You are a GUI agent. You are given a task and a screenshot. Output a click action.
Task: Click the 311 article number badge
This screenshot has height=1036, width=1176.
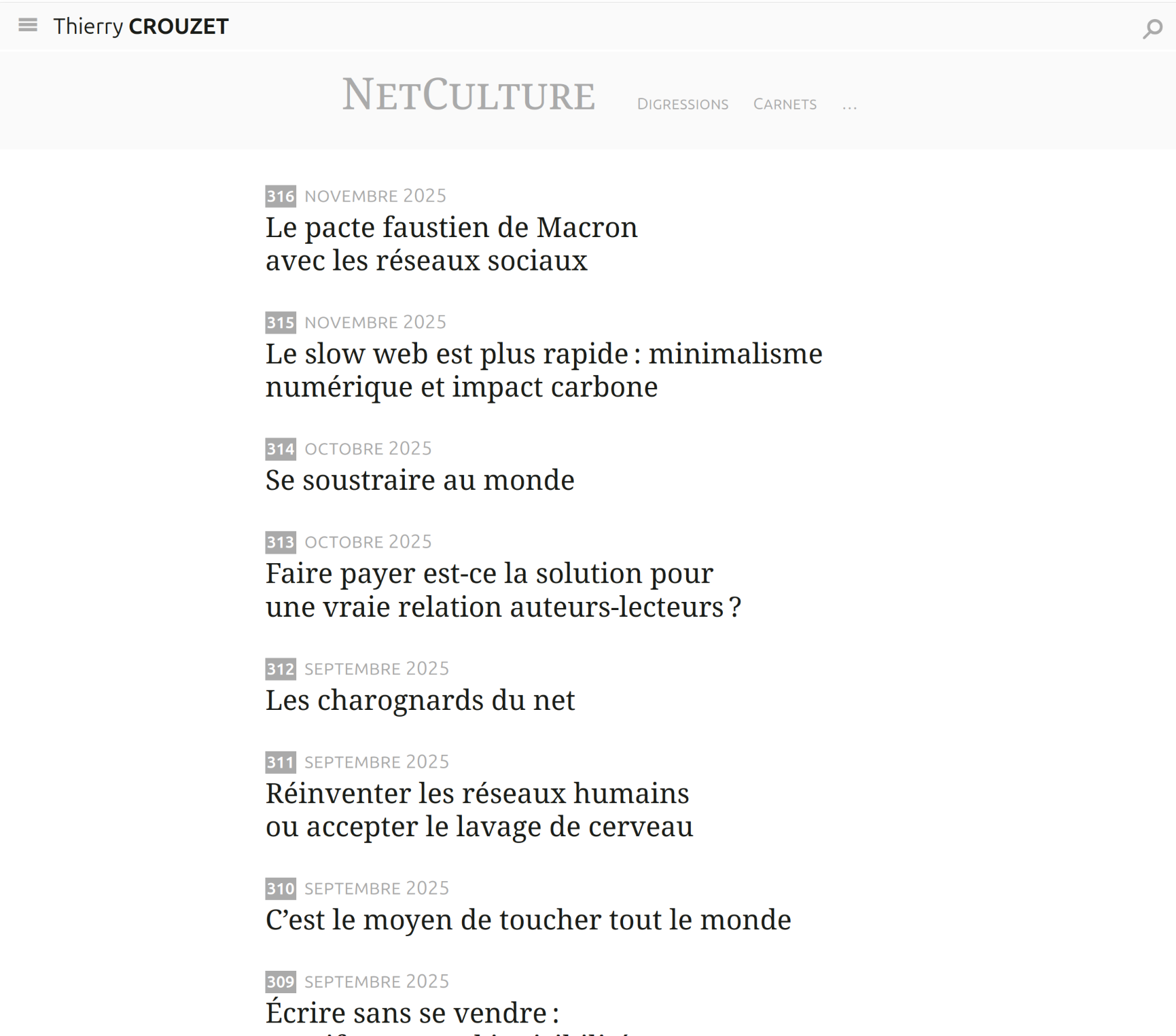(280, 762)
